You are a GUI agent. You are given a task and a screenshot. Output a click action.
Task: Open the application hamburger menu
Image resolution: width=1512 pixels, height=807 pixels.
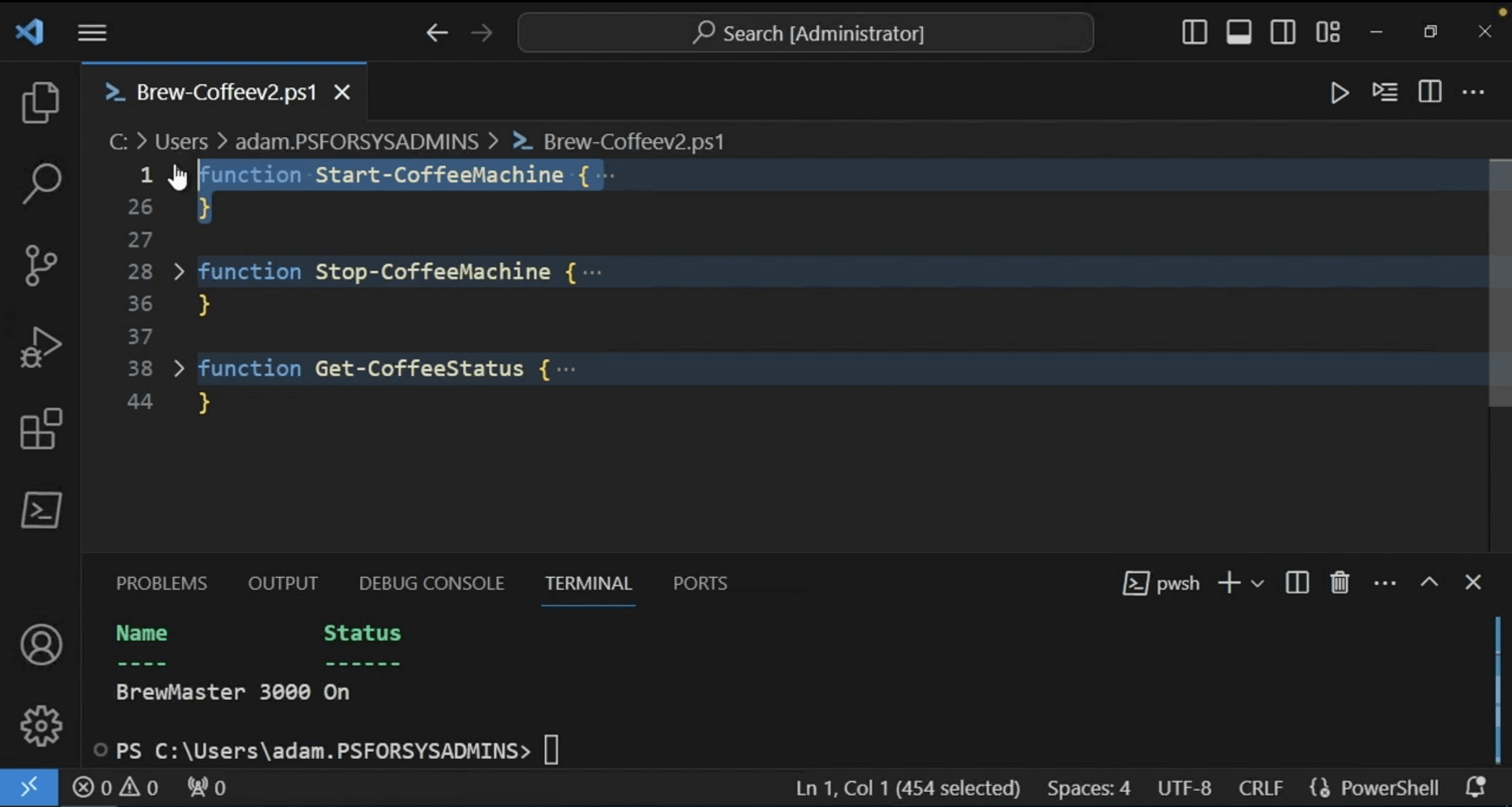click(92, 32)
